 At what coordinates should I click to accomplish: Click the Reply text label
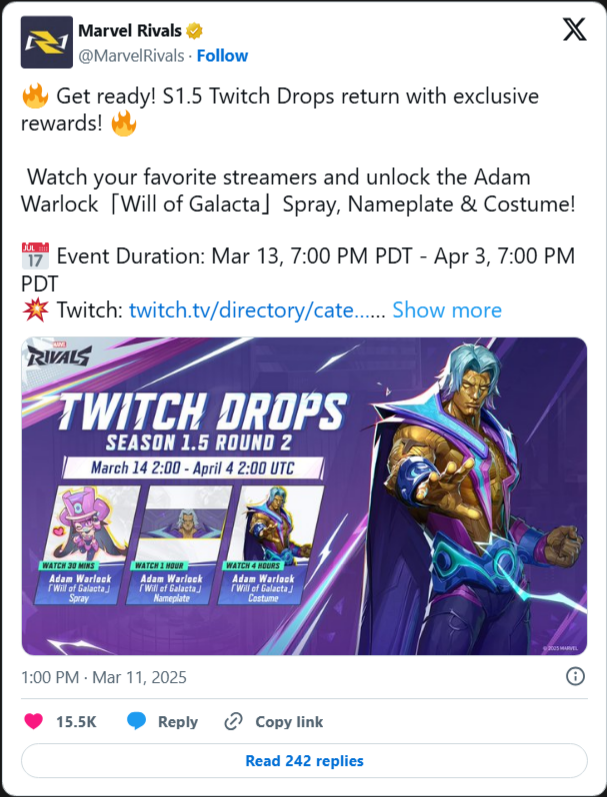[177, 722]
